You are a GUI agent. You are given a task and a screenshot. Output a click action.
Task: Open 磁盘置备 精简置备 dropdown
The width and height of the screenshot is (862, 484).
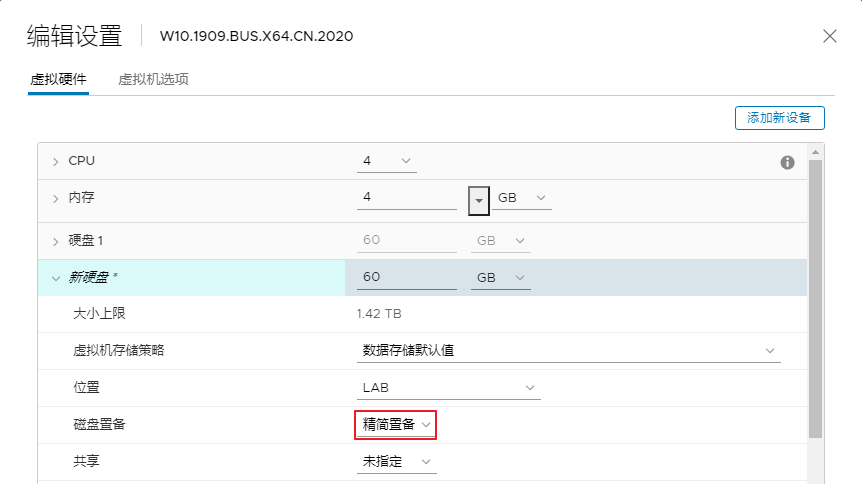point(396,425)
